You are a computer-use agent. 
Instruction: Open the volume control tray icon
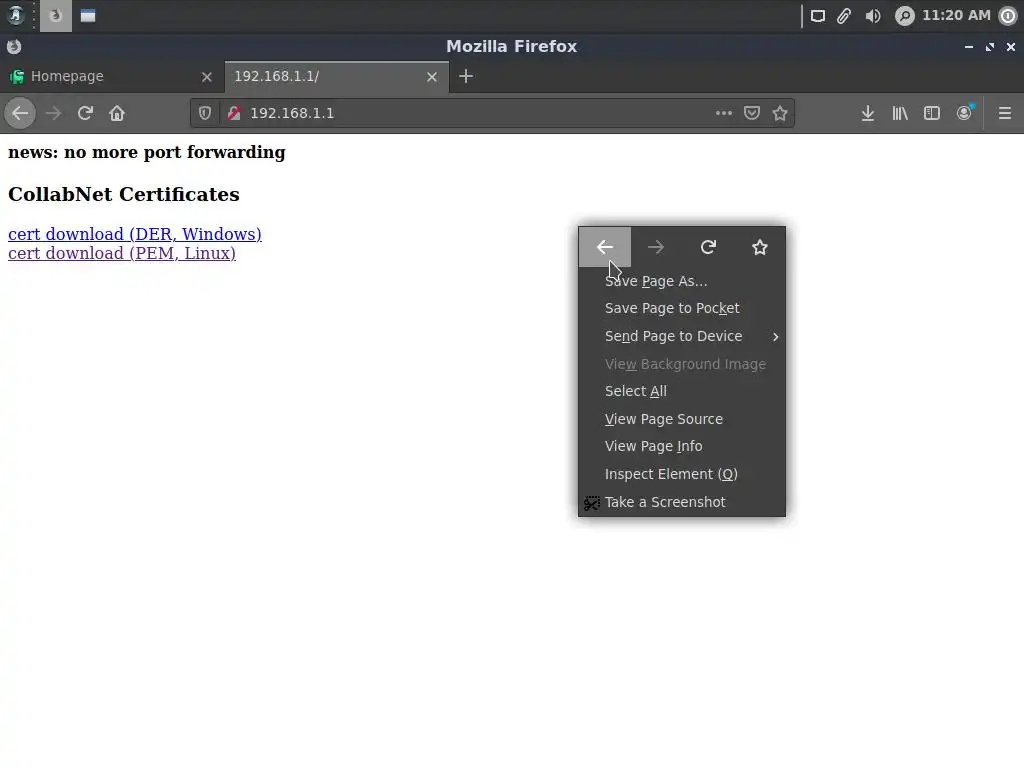(872, 16)
